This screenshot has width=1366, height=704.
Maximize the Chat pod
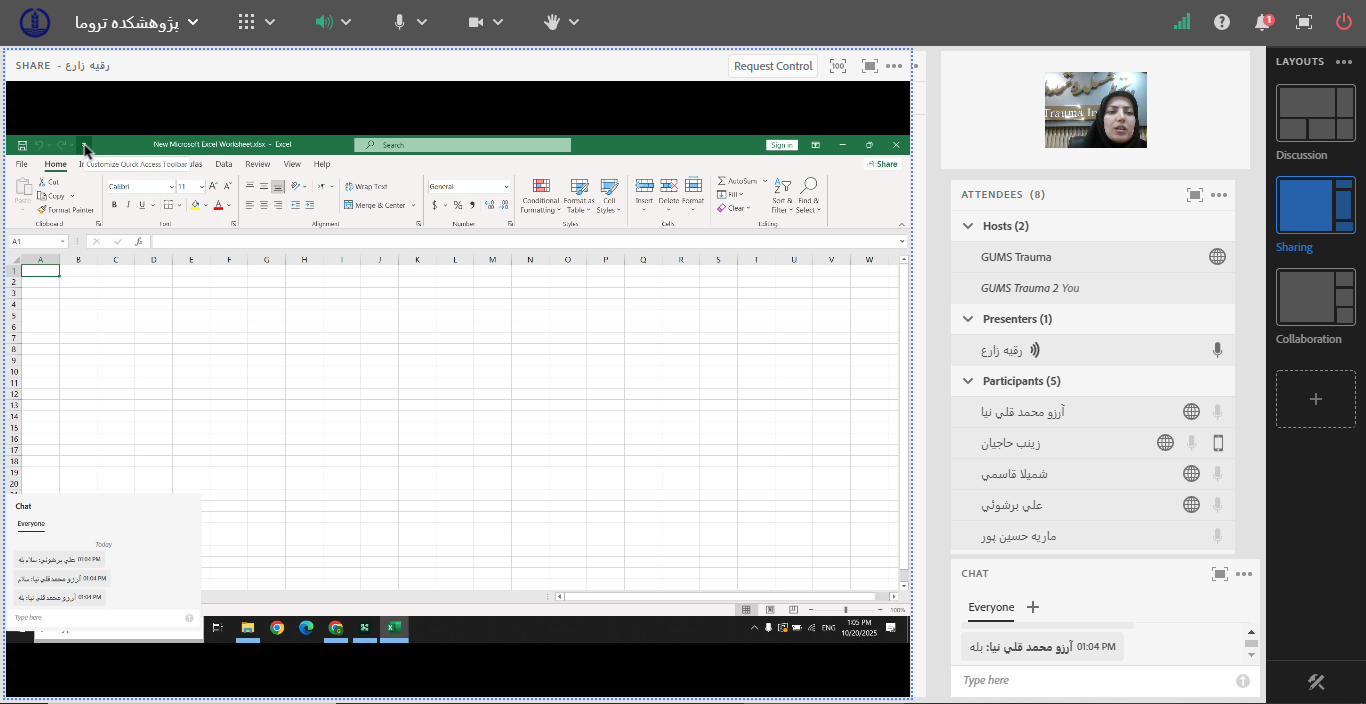pyautogui.click(x=1219, y=574)
